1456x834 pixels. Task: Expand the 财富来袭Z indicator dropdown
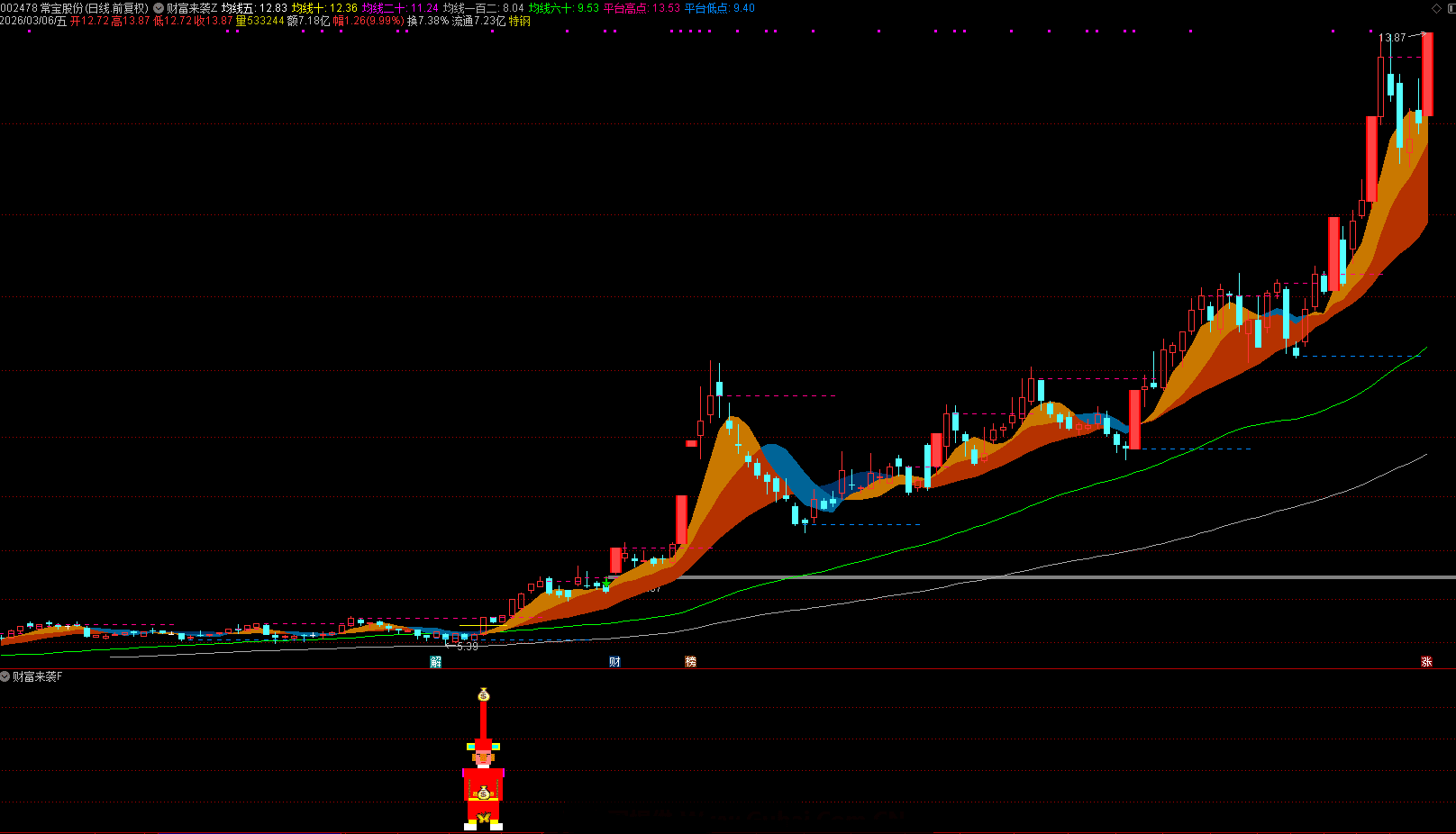pos(159,8)
